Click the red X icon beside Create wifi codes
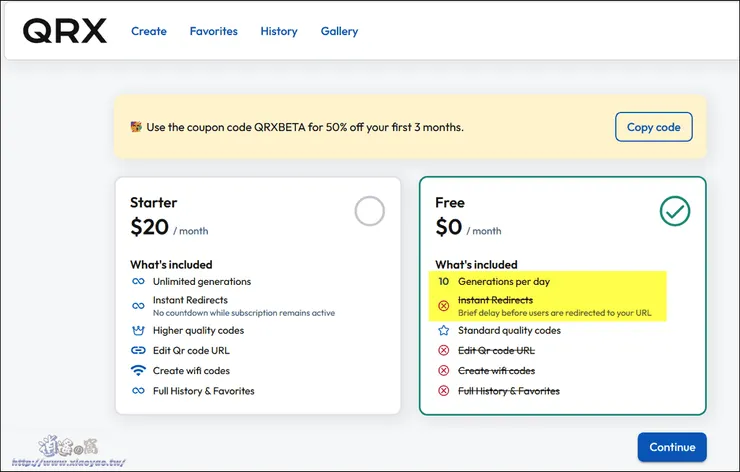 click(443, 370)
